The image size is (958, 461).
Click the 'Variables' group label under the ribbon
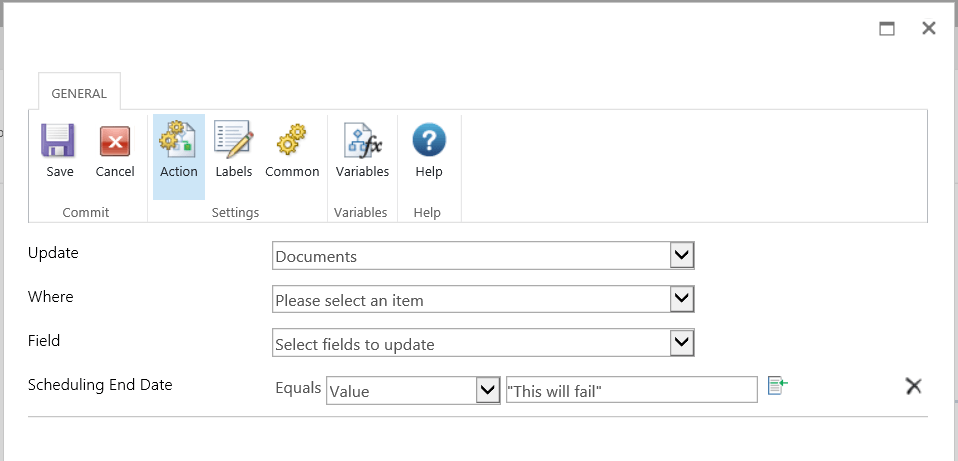click(360, 212)
